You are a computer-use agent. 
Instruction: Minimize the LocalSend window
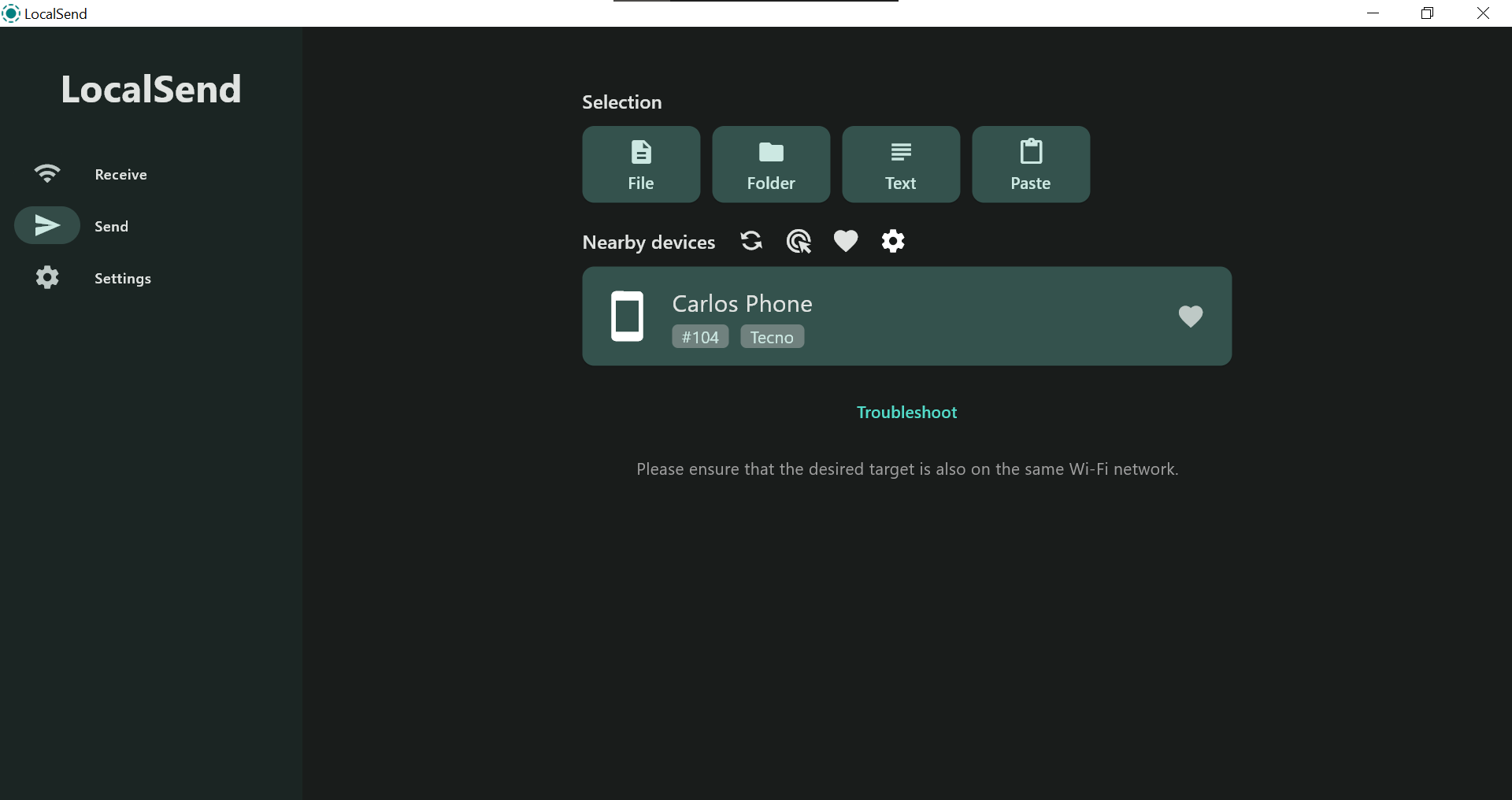pos(1373,13)
